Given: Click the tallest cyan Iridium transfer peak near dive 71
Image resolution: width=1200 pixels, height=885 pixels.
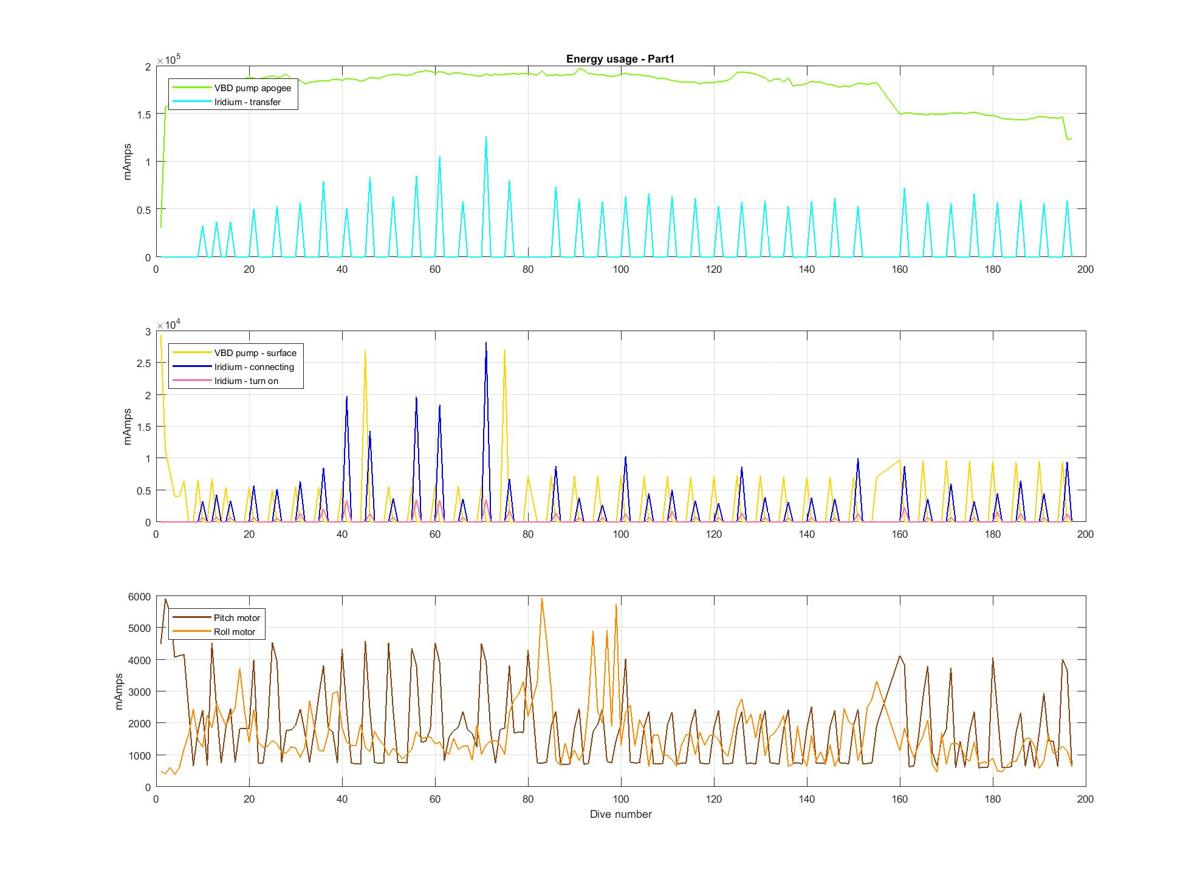Looking at the screenshot, I should pos(486,138).
